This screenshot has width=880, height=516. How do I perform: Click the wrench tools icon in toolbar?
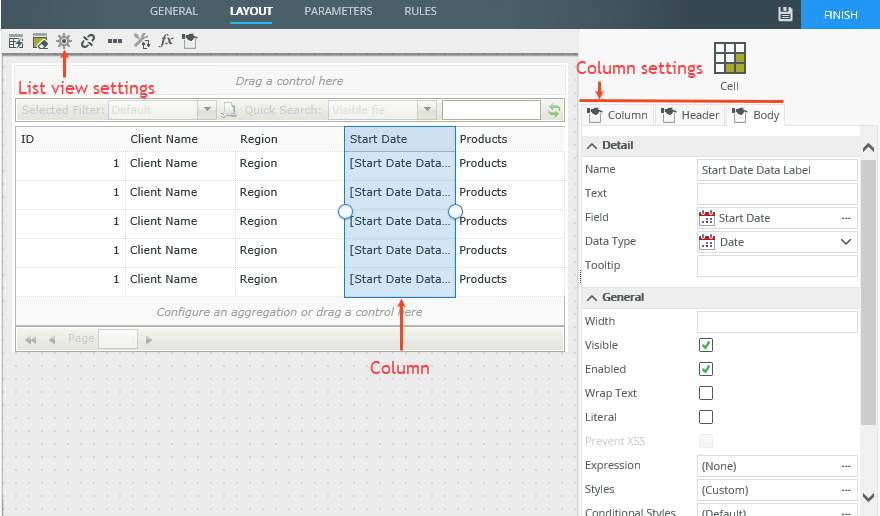click(142, 41)
